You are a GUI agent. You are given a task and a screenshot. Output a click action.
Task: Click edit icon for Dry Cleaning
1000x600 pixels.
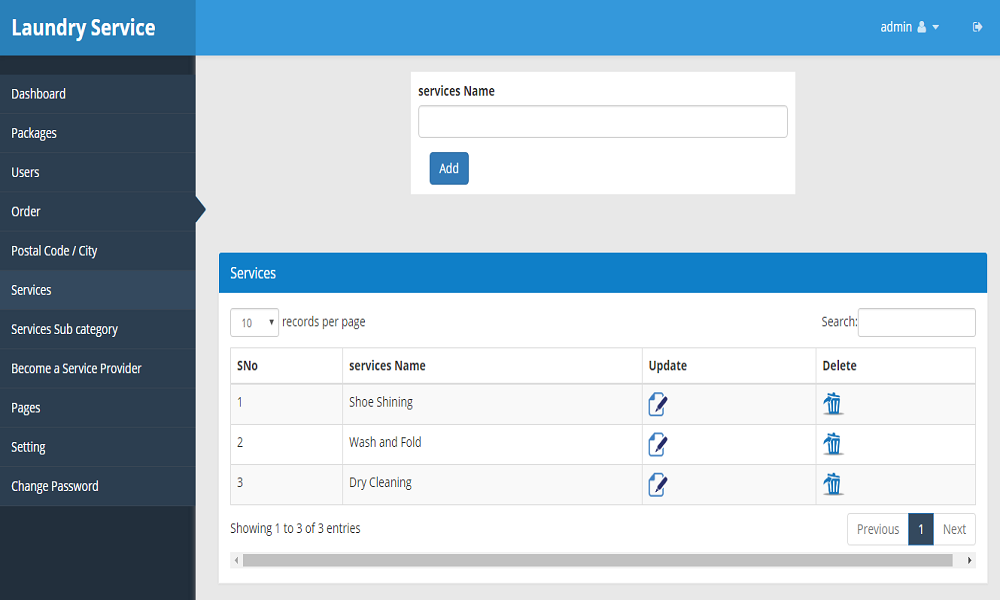[657, 485]
